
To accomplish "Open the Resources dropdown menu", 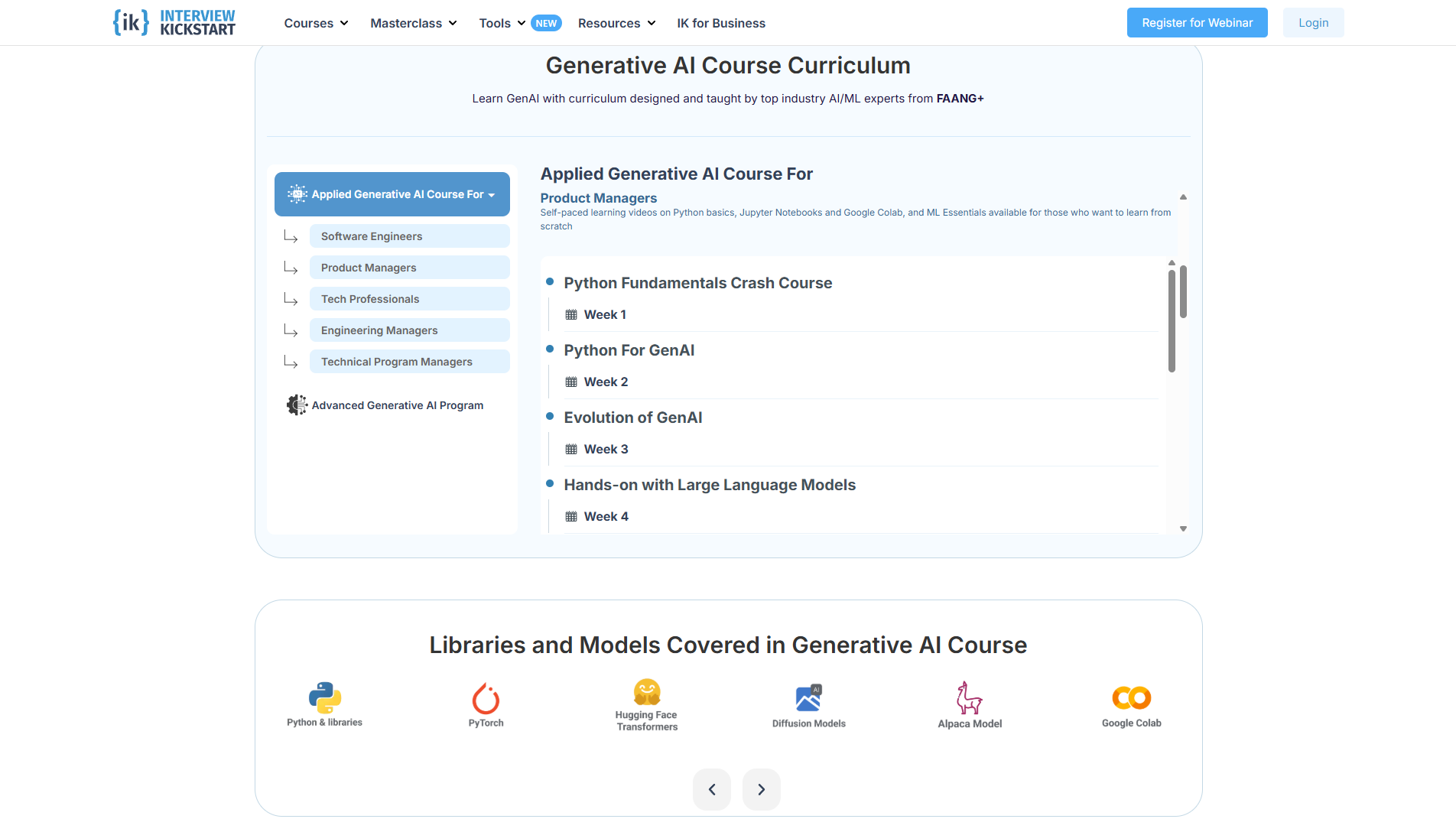I will tap(616, 23).
